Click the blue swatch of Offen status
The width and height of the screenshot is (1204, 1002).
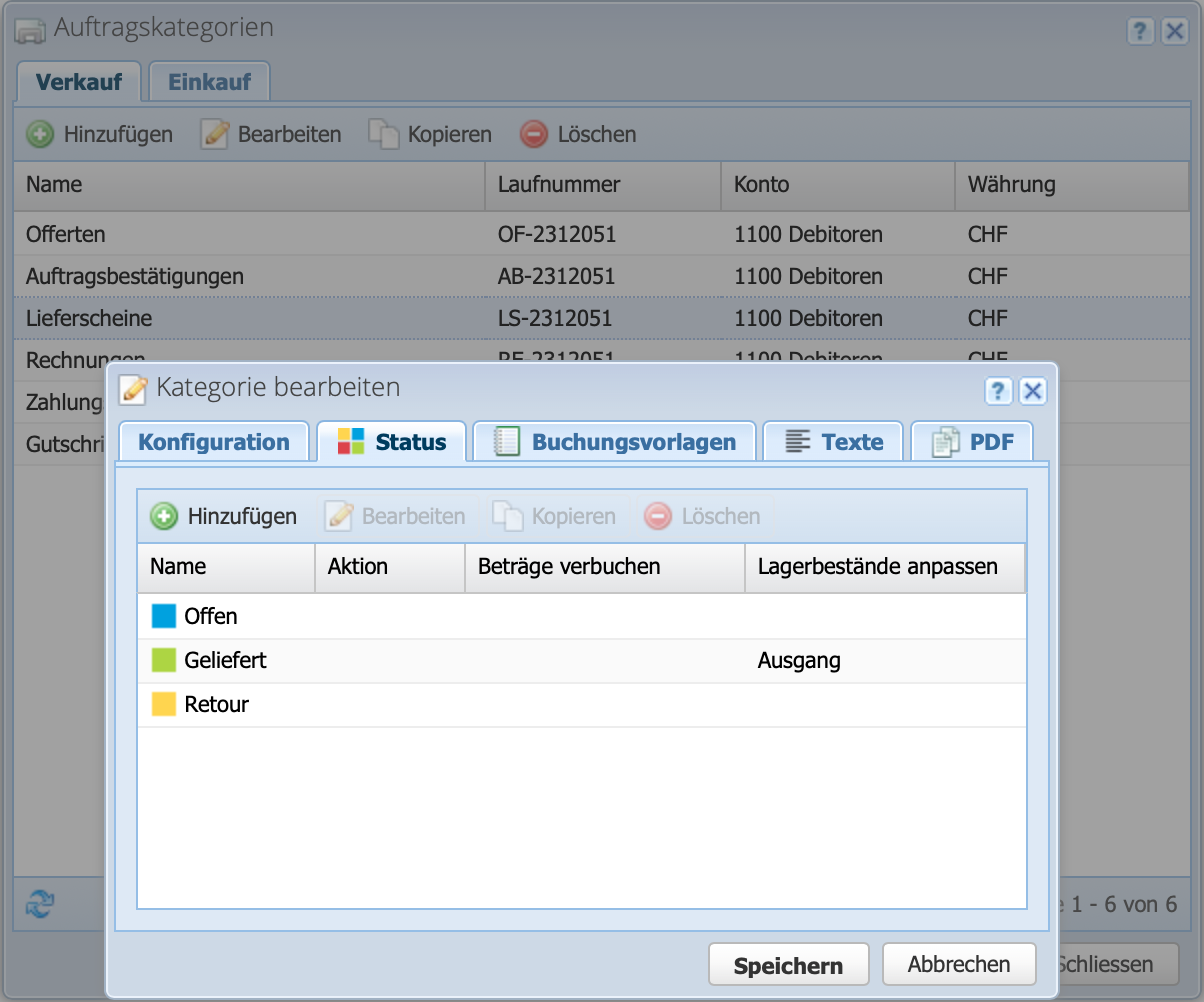pyautogui.click(x=164, y=616)
